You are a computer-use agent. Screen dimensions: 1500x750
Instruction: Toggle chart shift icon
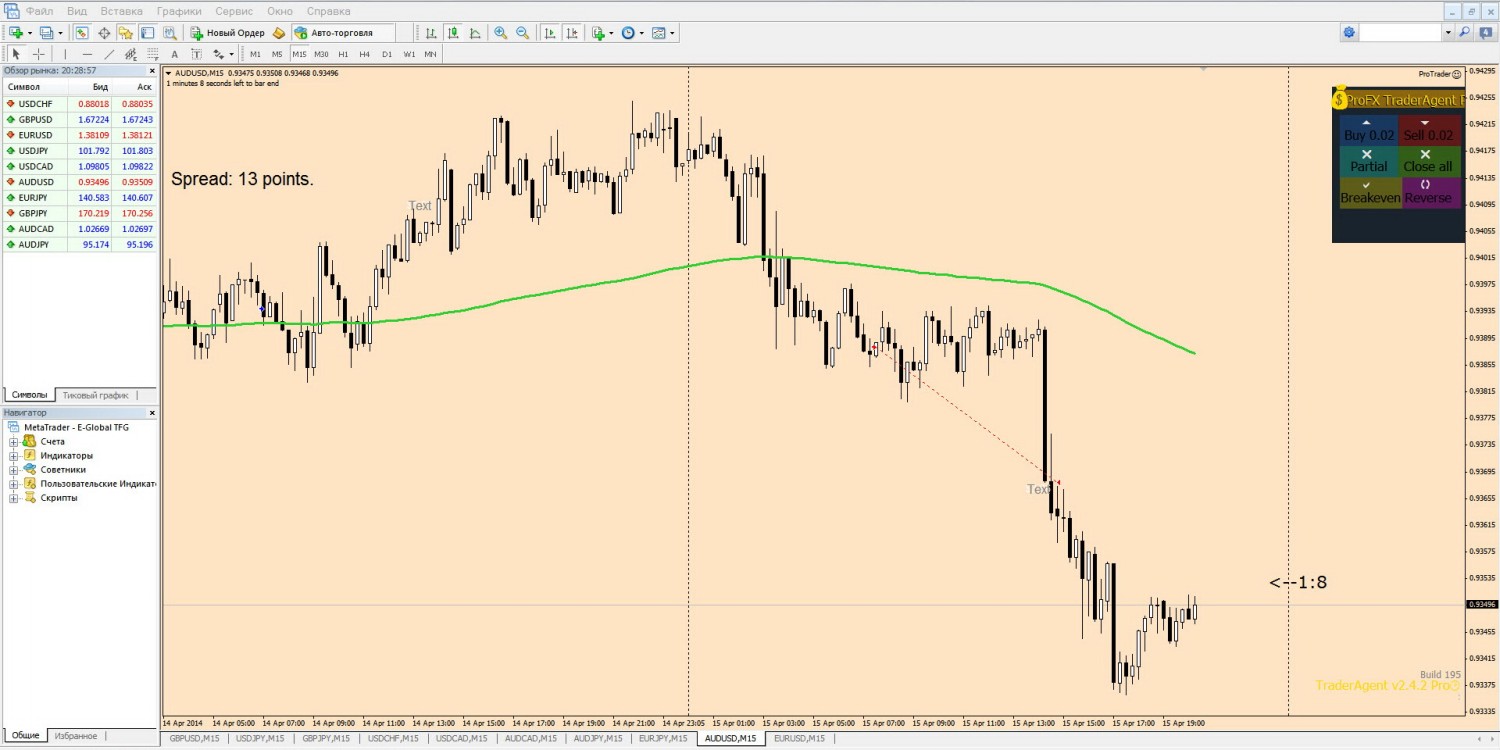point(571,33)
